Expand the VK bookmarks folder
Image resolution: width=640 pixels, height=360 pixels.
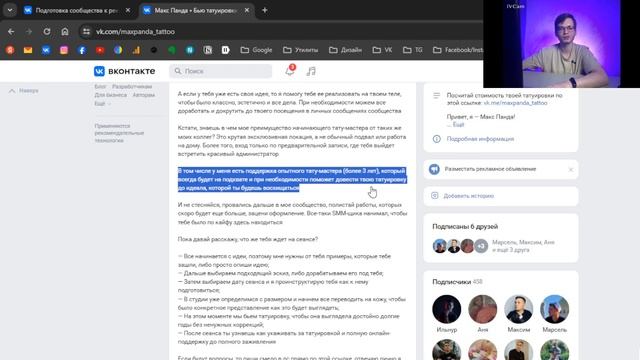tap(382, 50)
